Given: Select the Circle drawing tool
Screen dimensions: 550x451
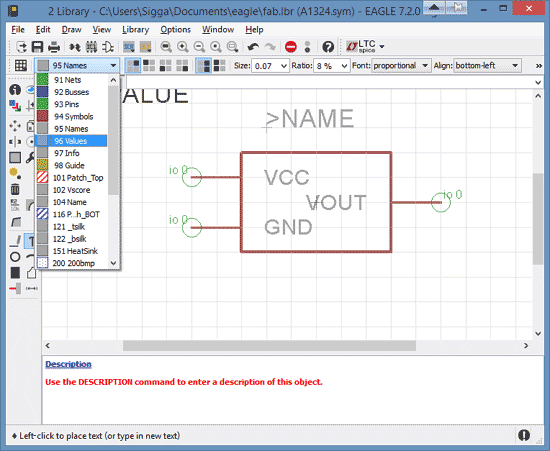Looking at the screenshot, I should [15, 257].
